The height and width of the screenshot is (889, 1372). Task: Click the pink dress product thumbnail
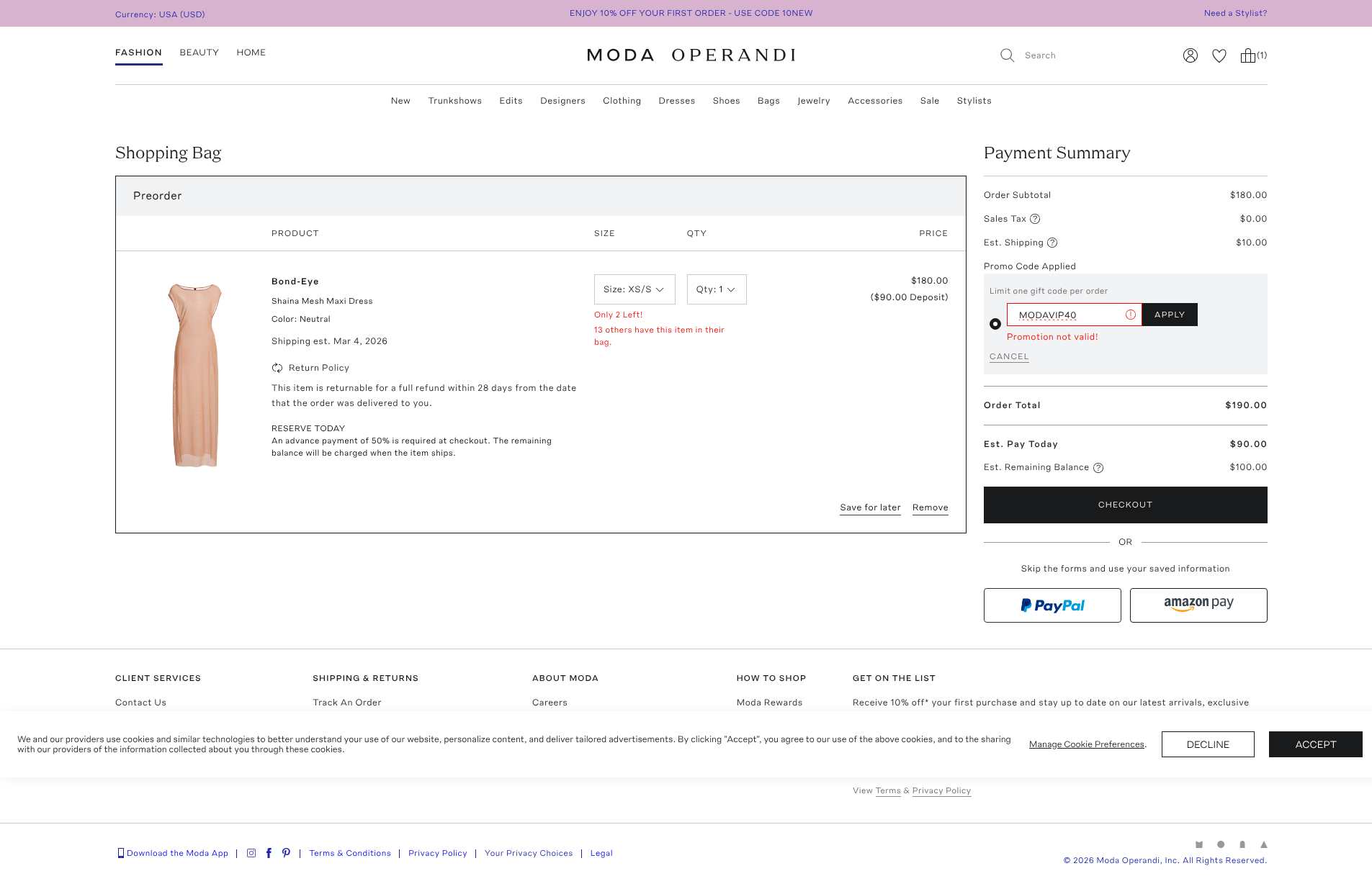[x=194, y=374]
